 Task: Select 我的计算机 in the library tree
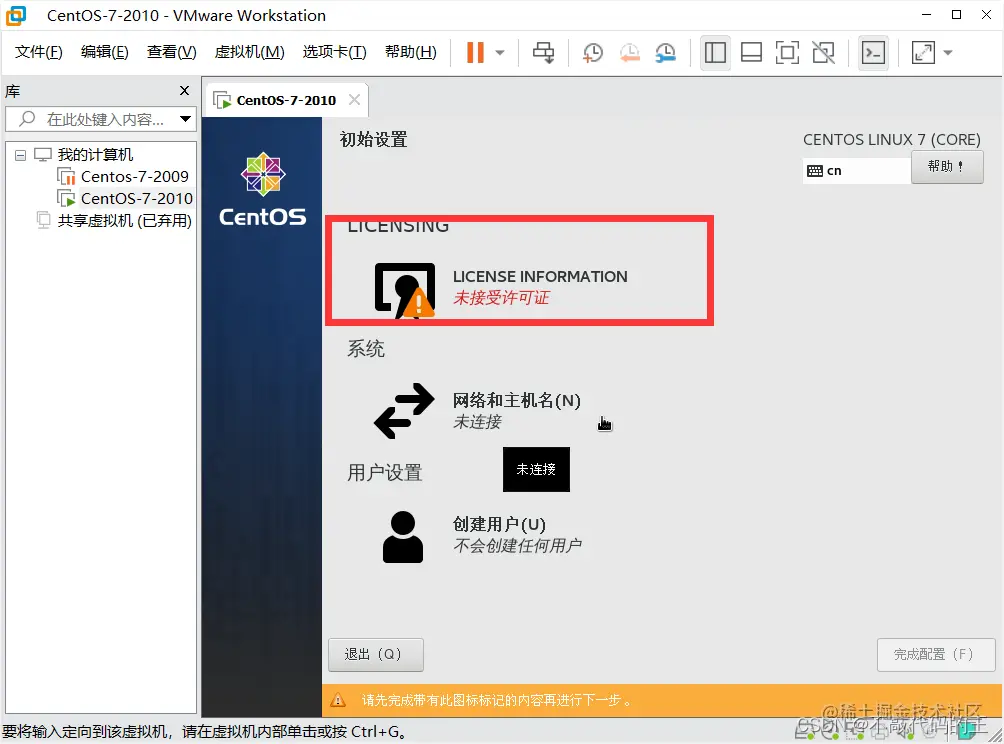pyautogui.click(x=95, y=154)
